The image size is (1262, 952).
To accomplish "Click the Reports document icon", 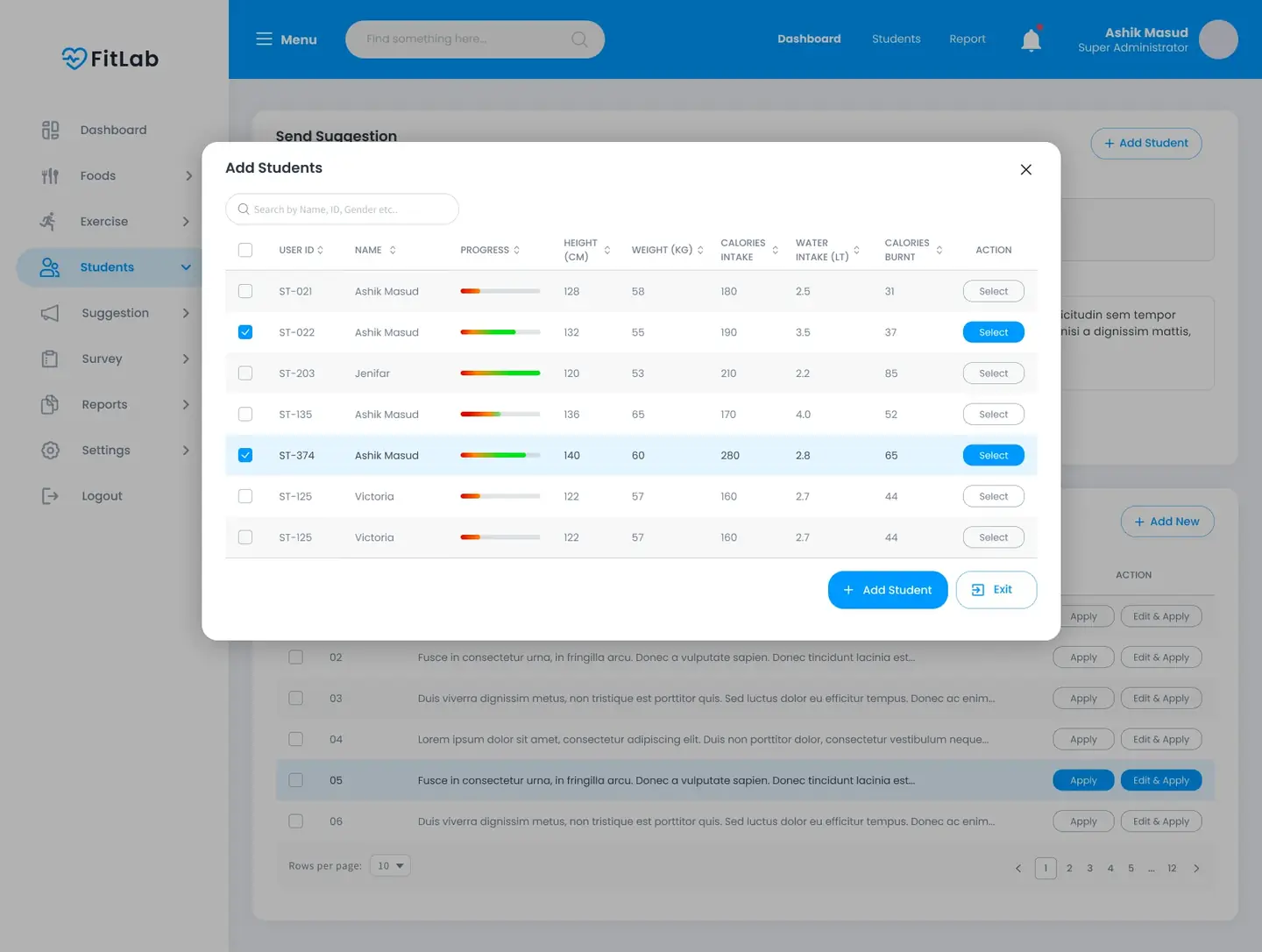I will click(50, 404).
